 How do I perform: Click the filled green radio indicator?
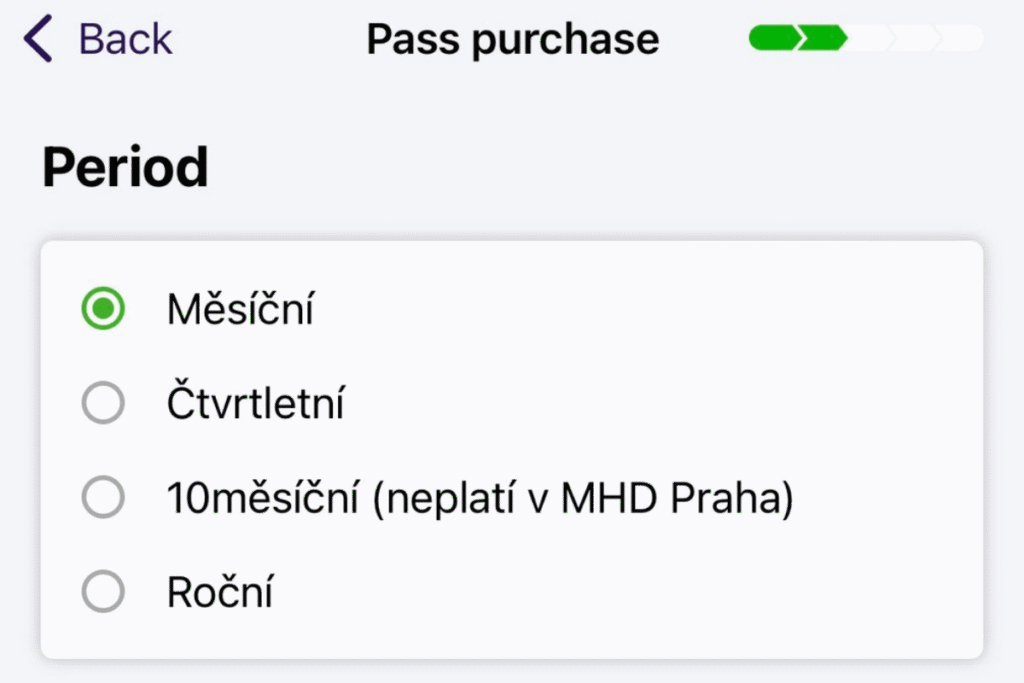(x=101, y=309)
